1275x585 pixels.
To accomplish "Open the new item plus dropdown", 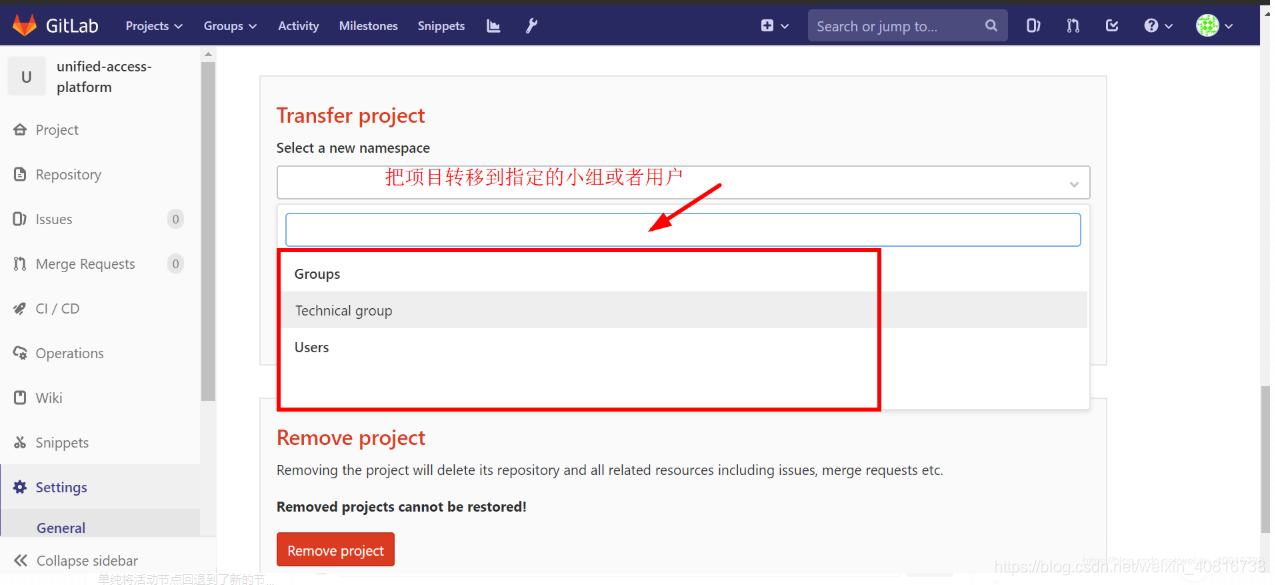I will point(774,26).
